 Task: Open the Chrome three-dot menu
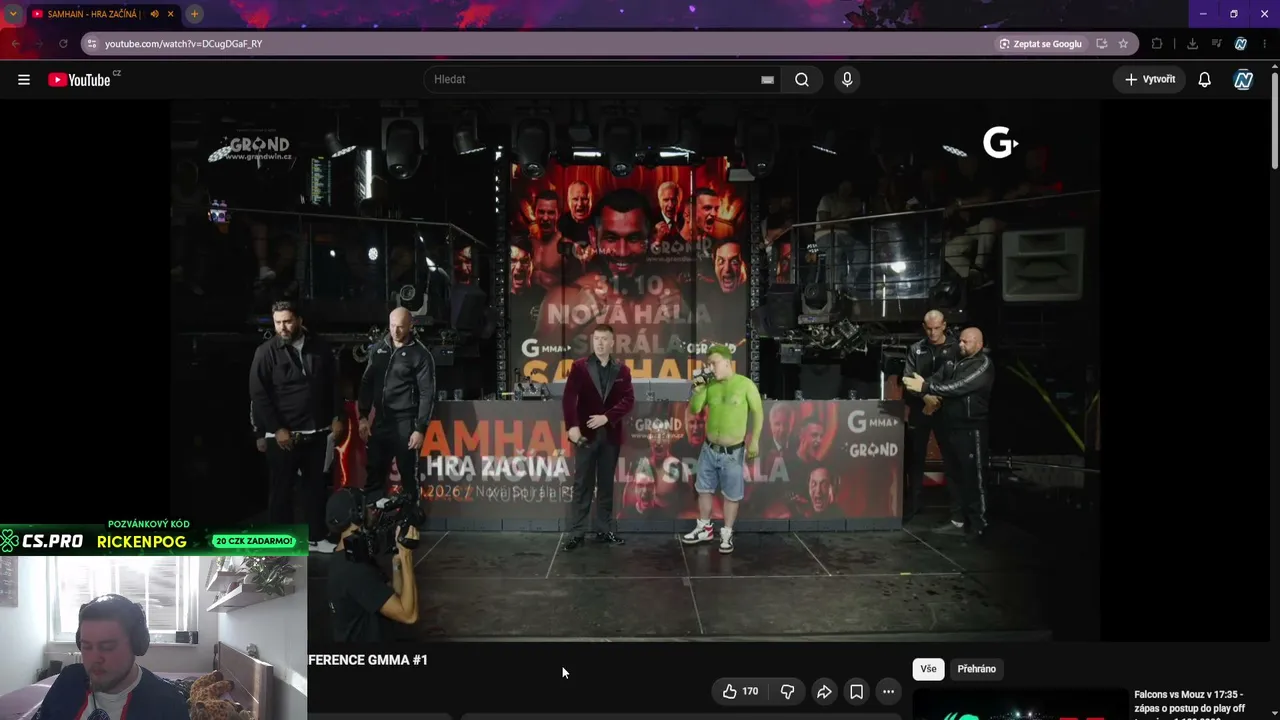[1265, 44]
